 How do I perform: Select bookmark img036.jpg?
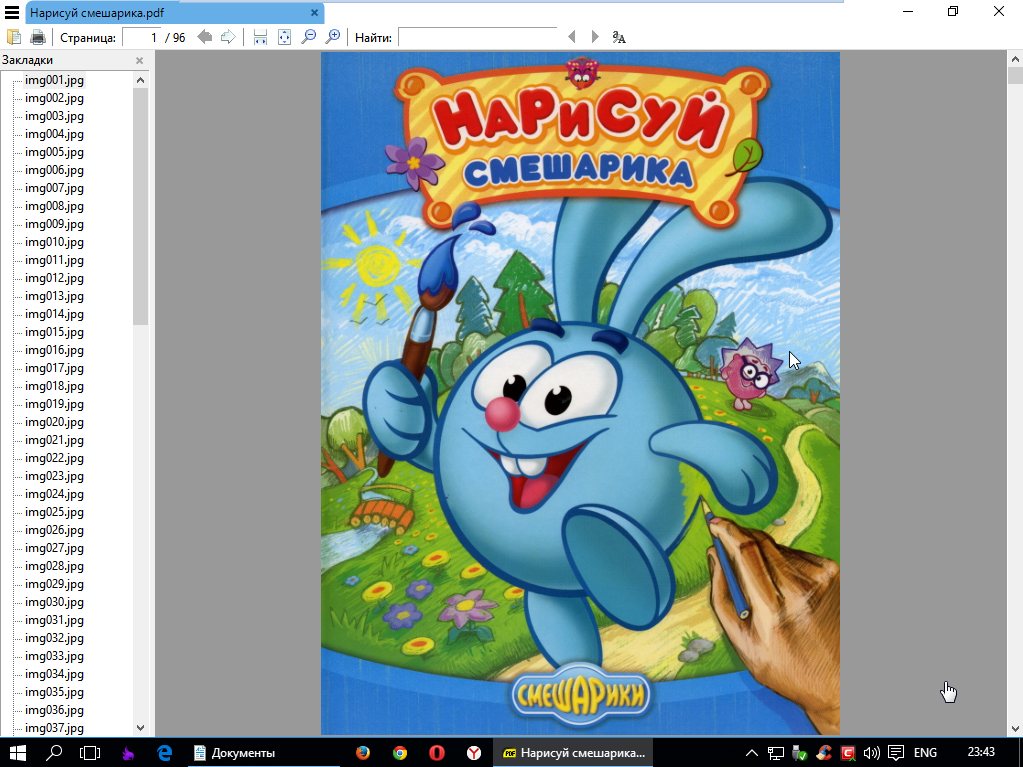point(54,710)
